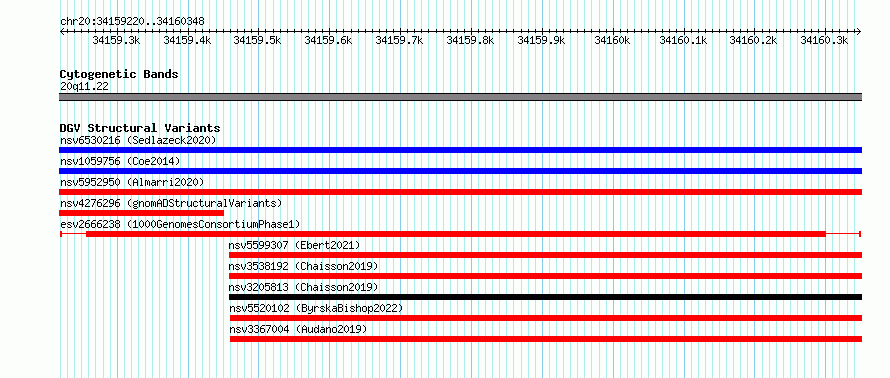Click the 34160.1k ruler tick label
This screenshot has width=890, height=378.
coord(683,40)
